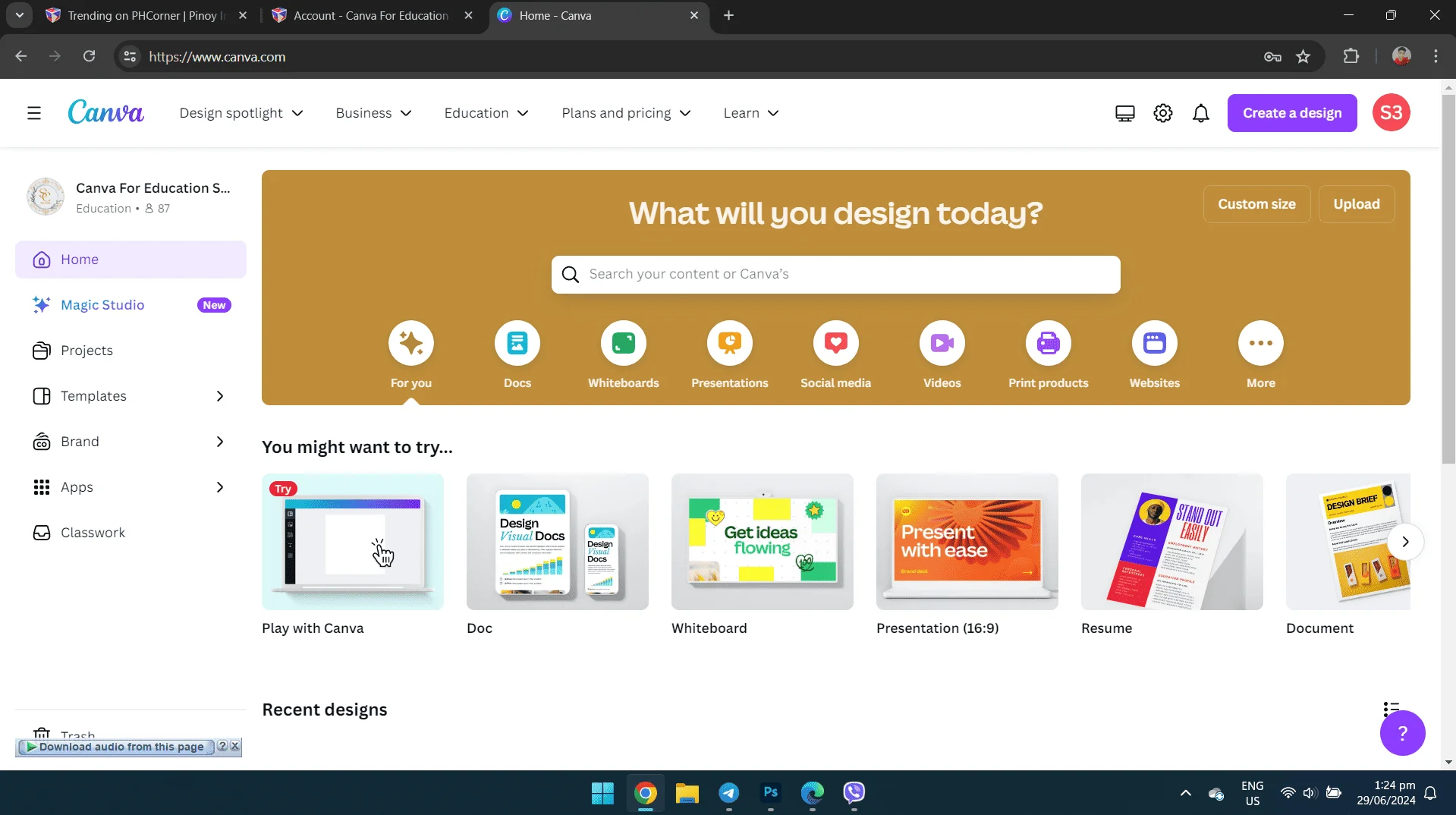This screenshot has width=1456, height=815.
Task: Open Photoshop from the taskbar
Action: click(770, 793)
